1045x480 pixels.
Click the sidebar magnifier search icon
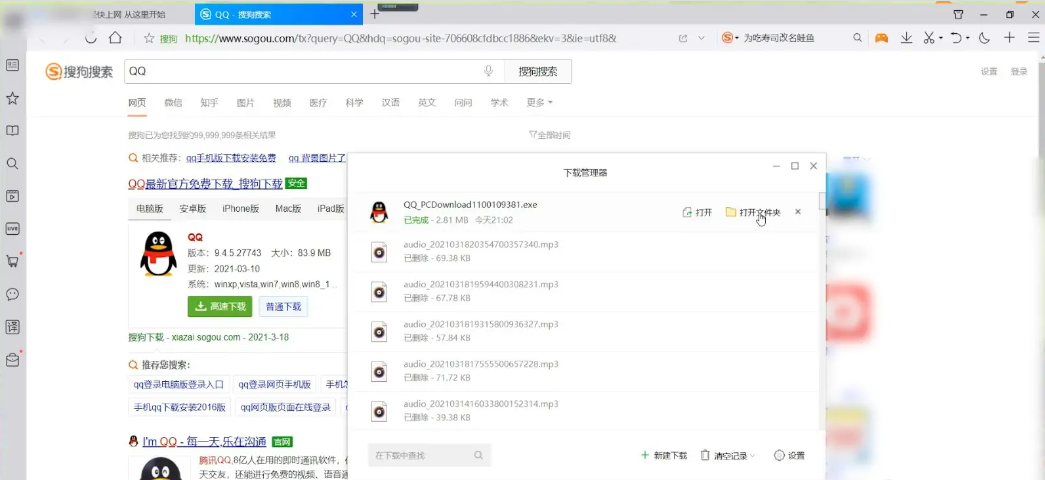click(x=12, y=163)
